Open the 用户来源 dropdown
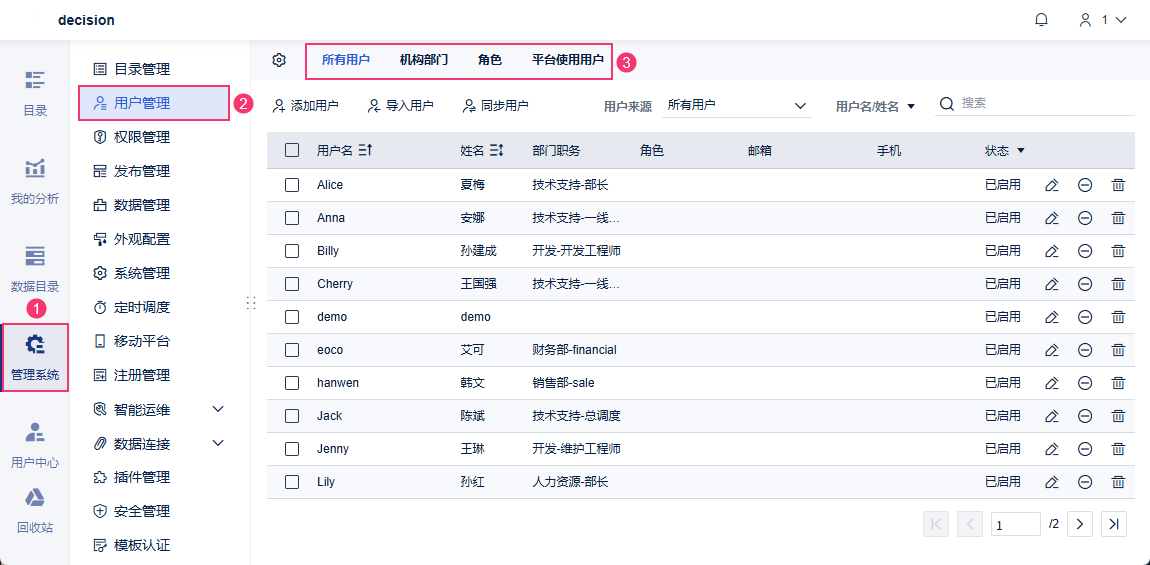Image resolution: width=1150 pixels, height=565 pixels. (737, 105)
